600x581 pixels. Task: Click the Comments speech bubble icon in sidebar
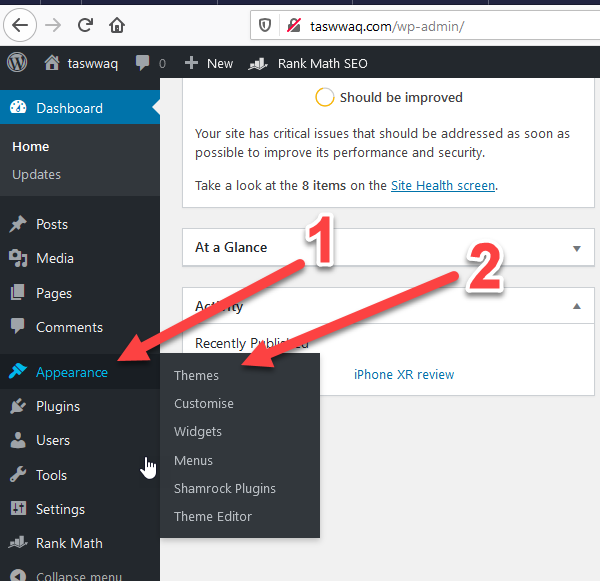[18, 326]
